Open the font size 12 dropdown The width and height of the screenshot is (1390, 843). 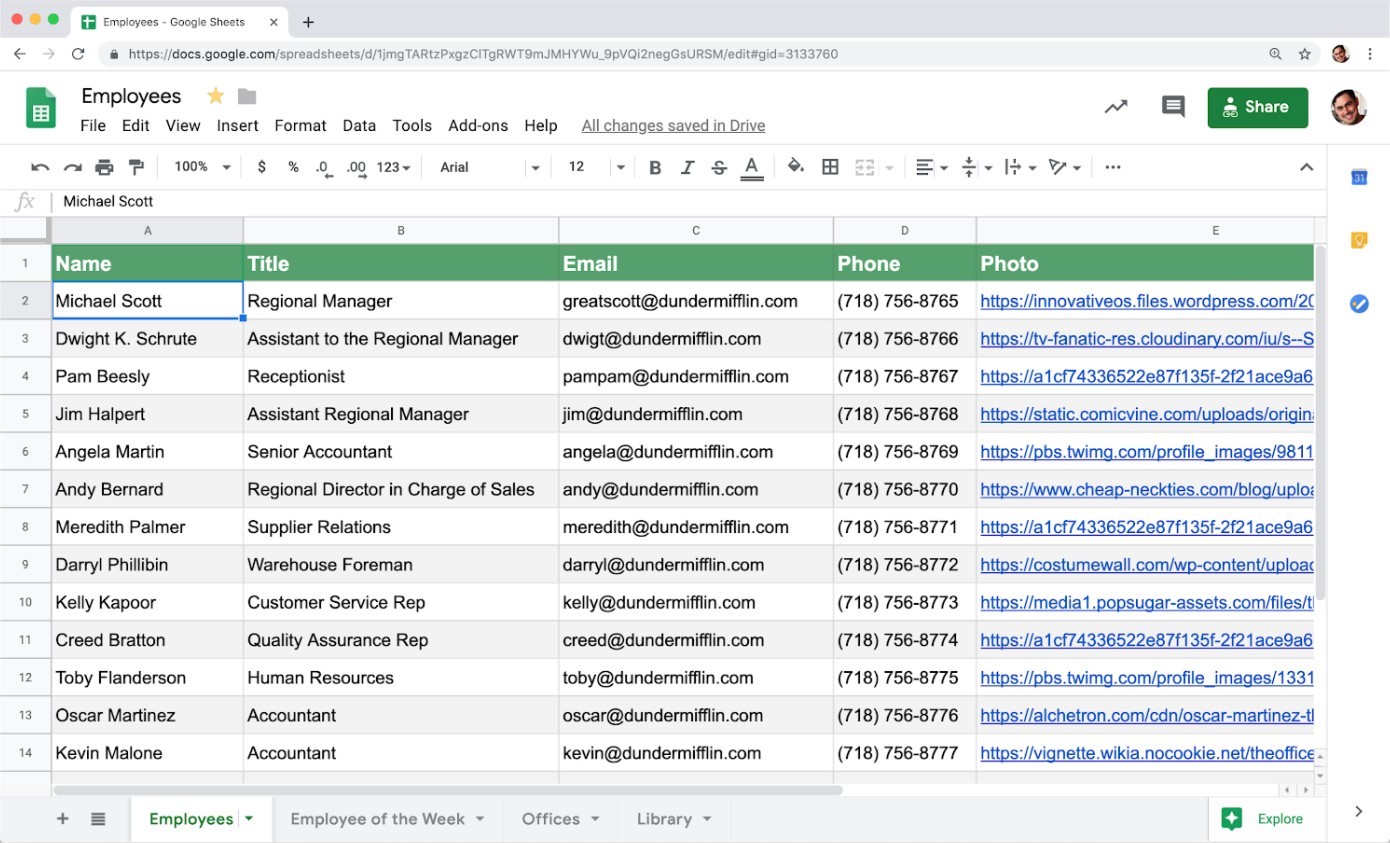tap(597, 167)
